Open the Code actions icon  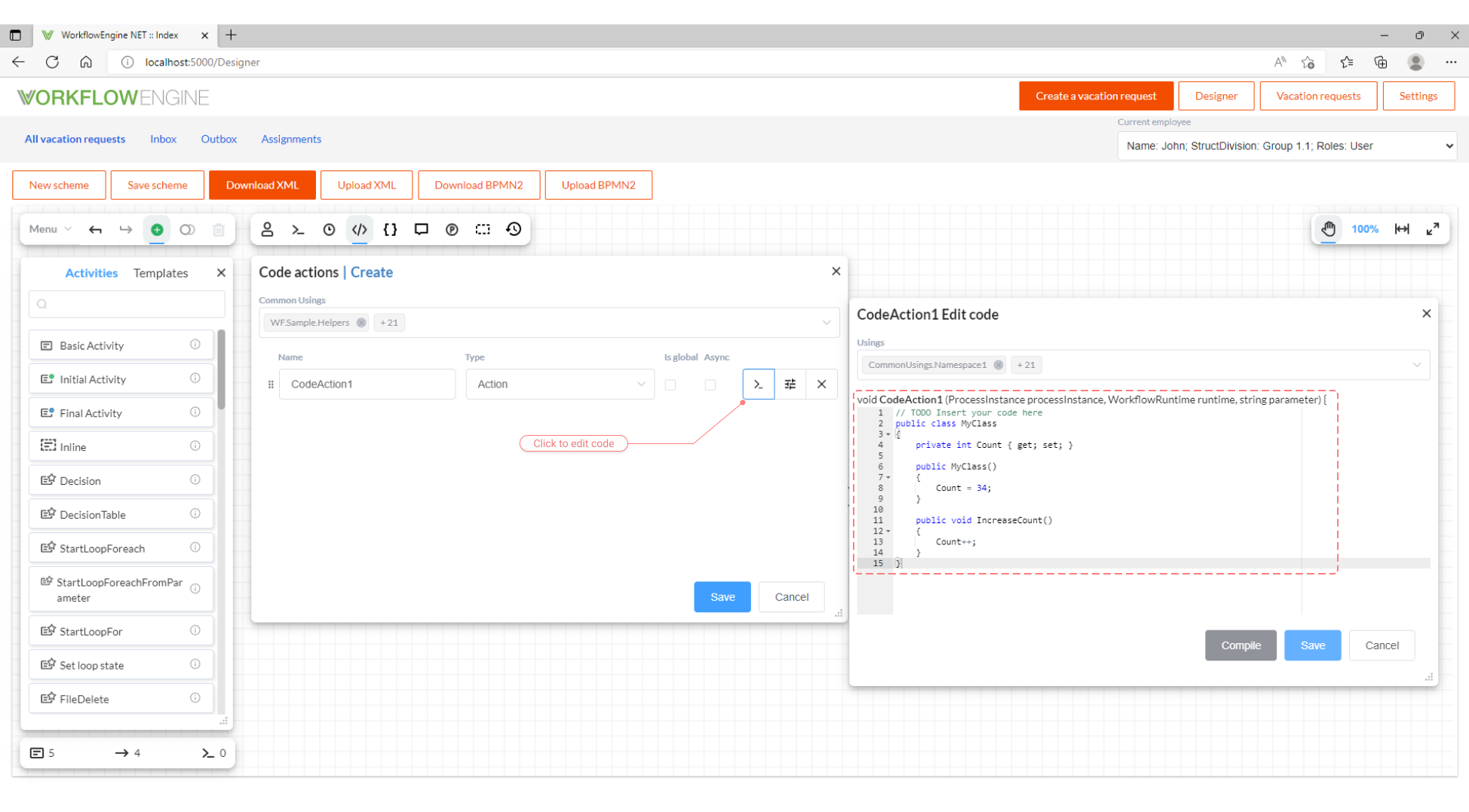[360, 229]
